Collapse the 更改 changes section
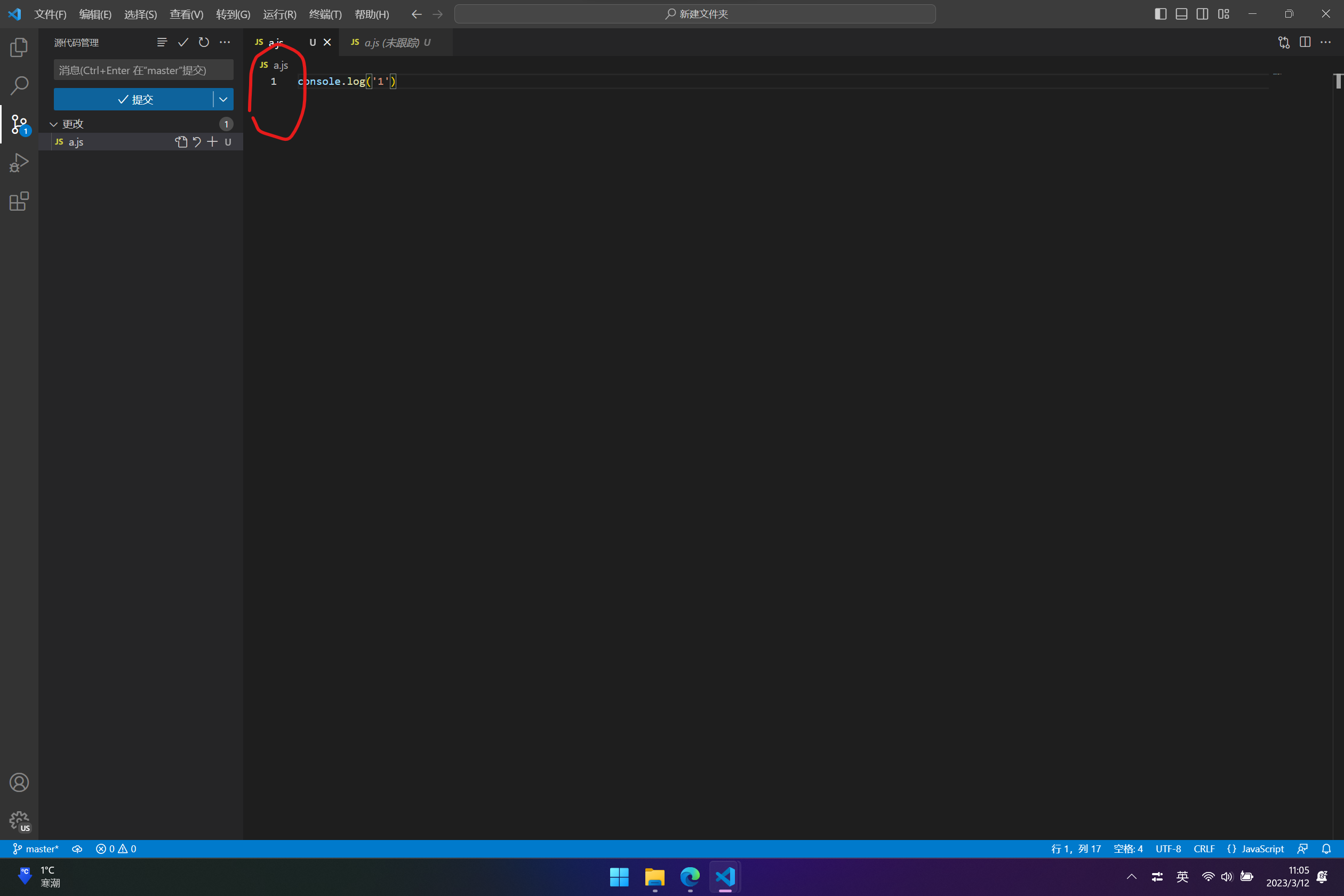The image size is (1344, 896). point(54,123)
